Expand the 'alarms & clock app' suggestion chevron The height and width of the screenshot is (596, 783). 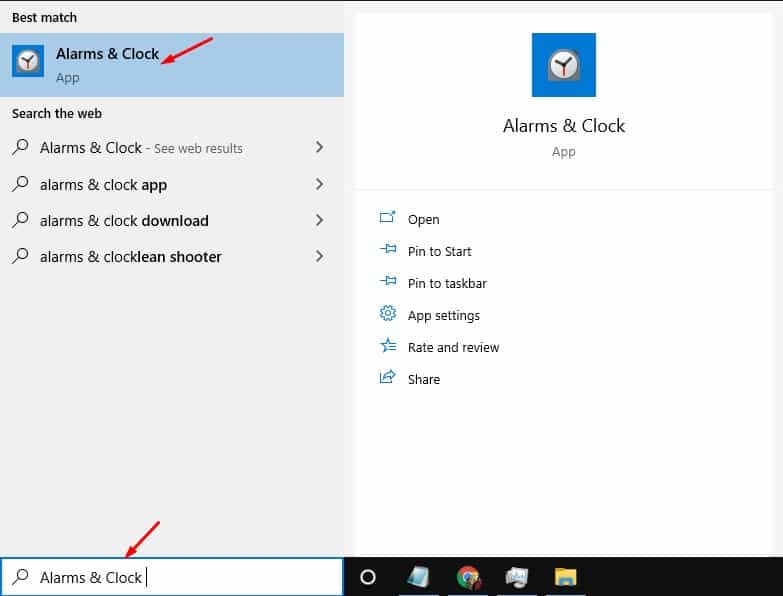pos(320,184)
